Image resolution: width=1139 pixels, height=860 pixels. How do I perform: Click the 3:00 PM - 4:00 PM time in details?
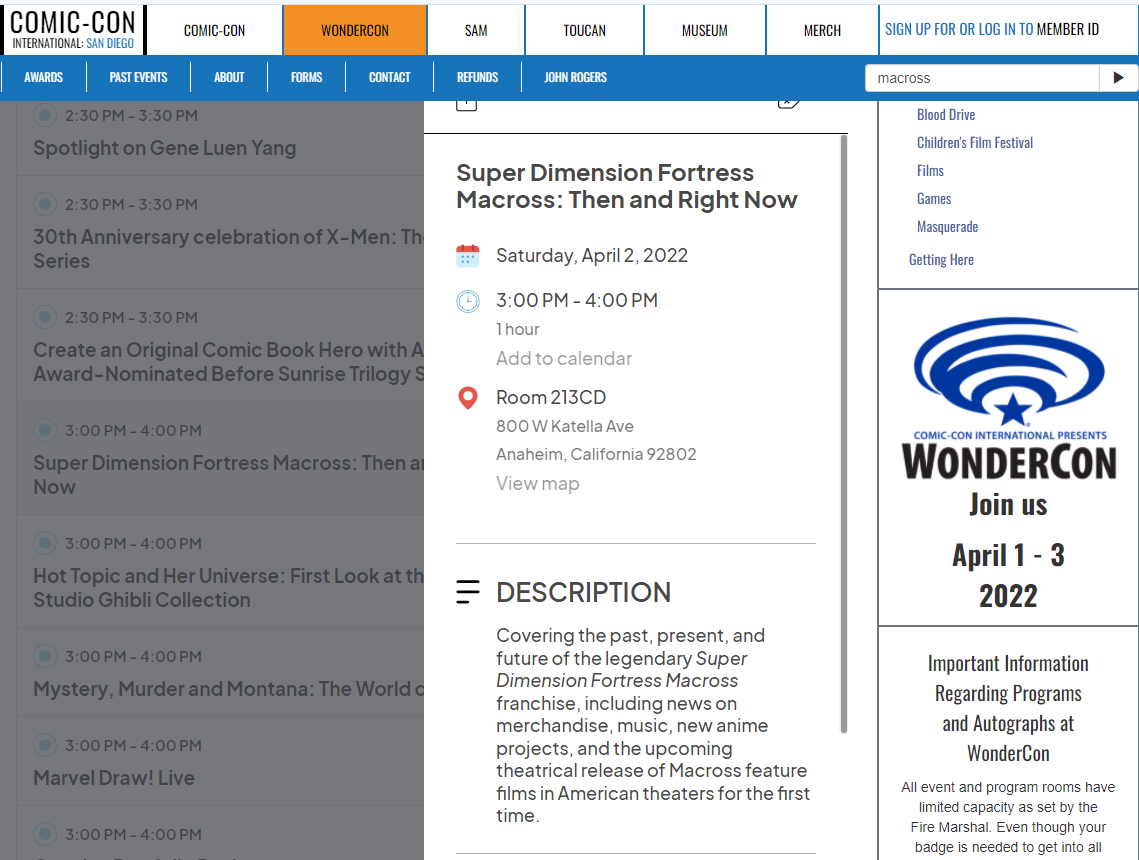coord(577,301)
